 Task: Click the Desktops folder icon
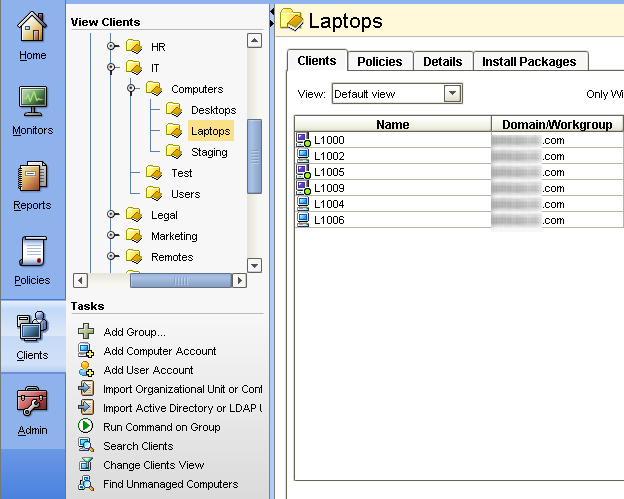point(174,110)
